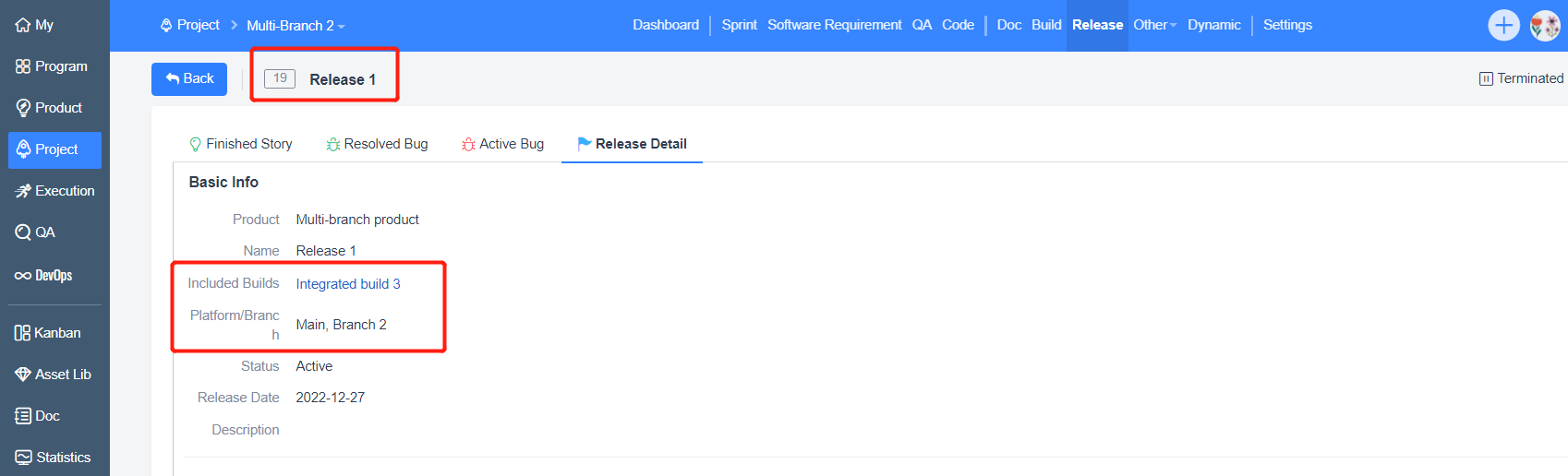Open QA in the top navigation
Screen dimensions: 1568x476
[x=922, y=25]
